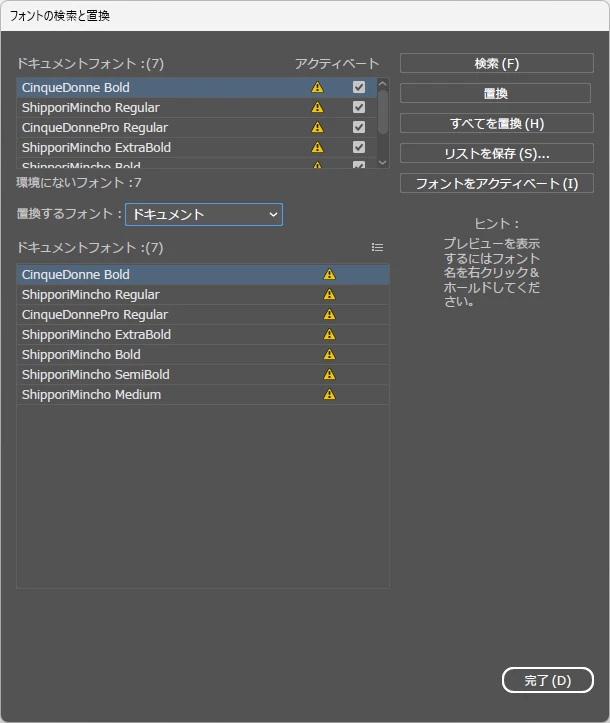Image resolution: width=610 pixels, height=723 pixels.
Task: Click the リストを保存 (S)... button
Action: (x=497, y=153)
